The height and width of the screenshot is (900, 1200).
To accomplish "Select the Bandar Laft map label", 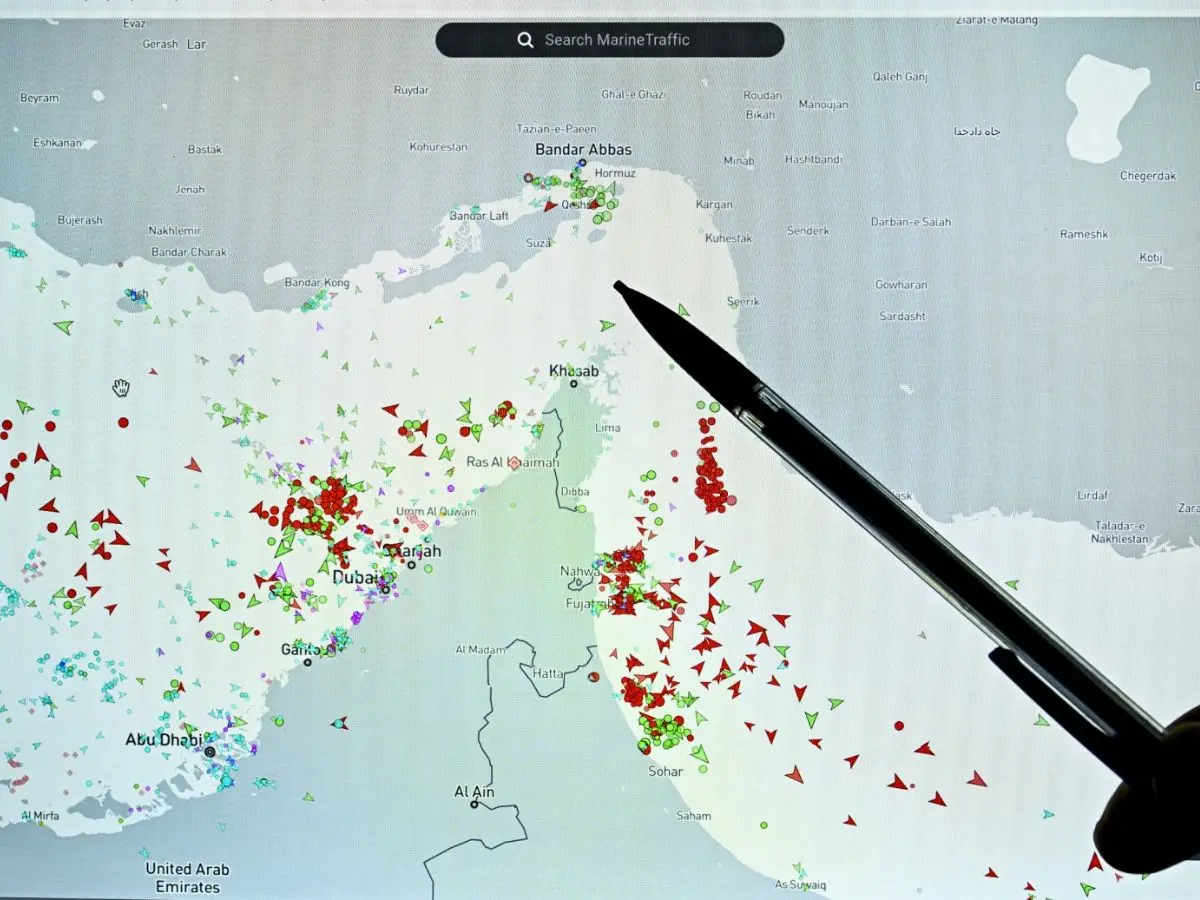I will (479, 216).
